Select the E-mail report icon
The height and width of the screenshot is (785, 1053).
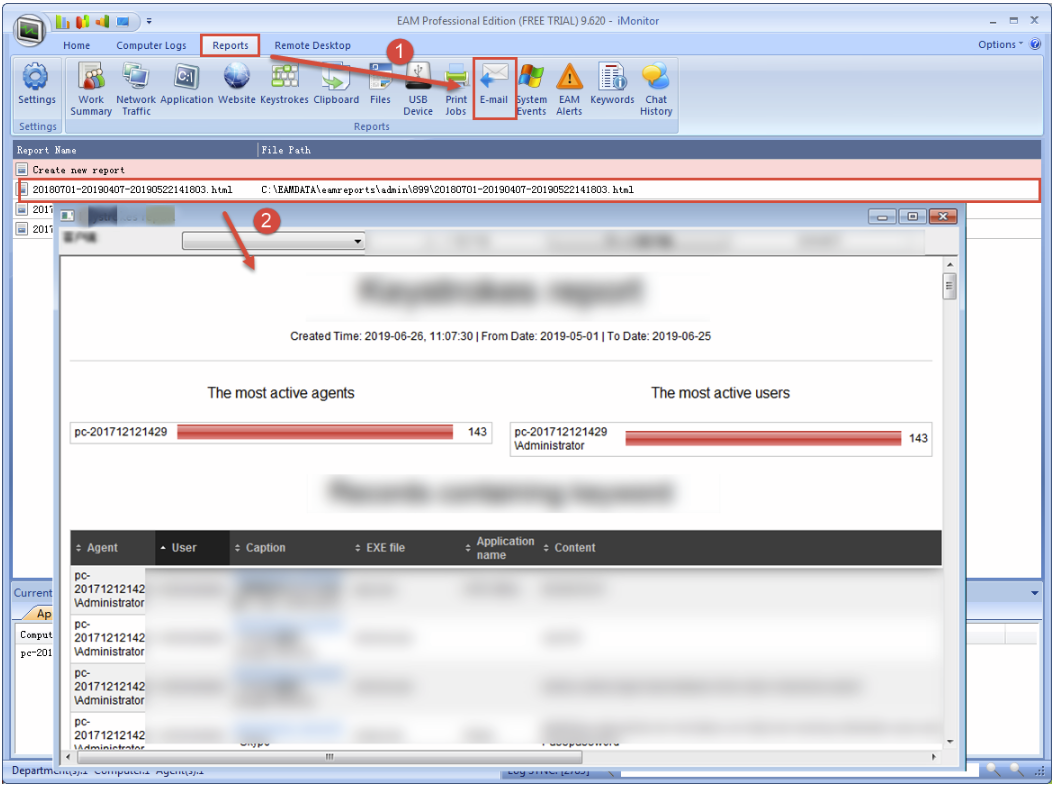click(494, 88)
